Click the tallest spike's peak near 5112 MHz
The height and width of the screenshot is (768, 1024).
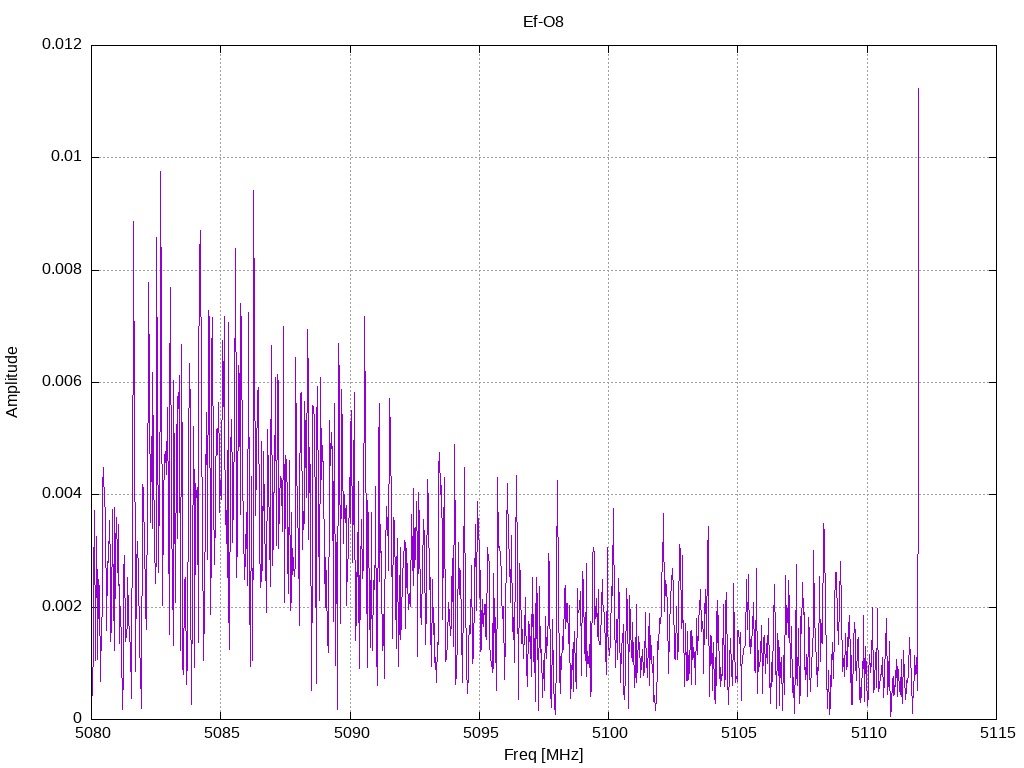coord(918,89)
